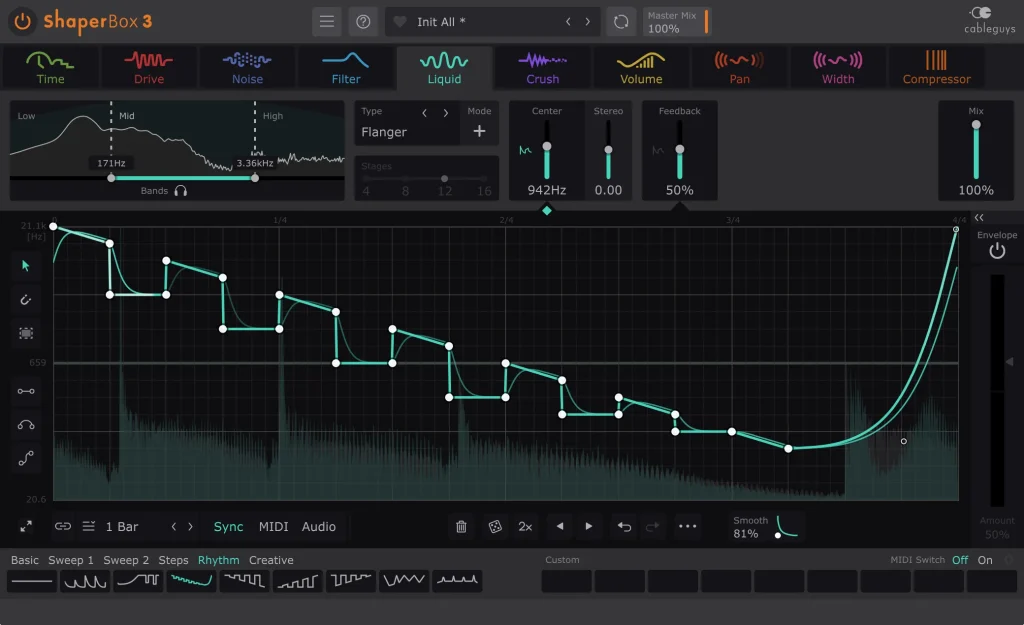
Task: Toggle the Envelope power button
Action: (x=997, y=251)
